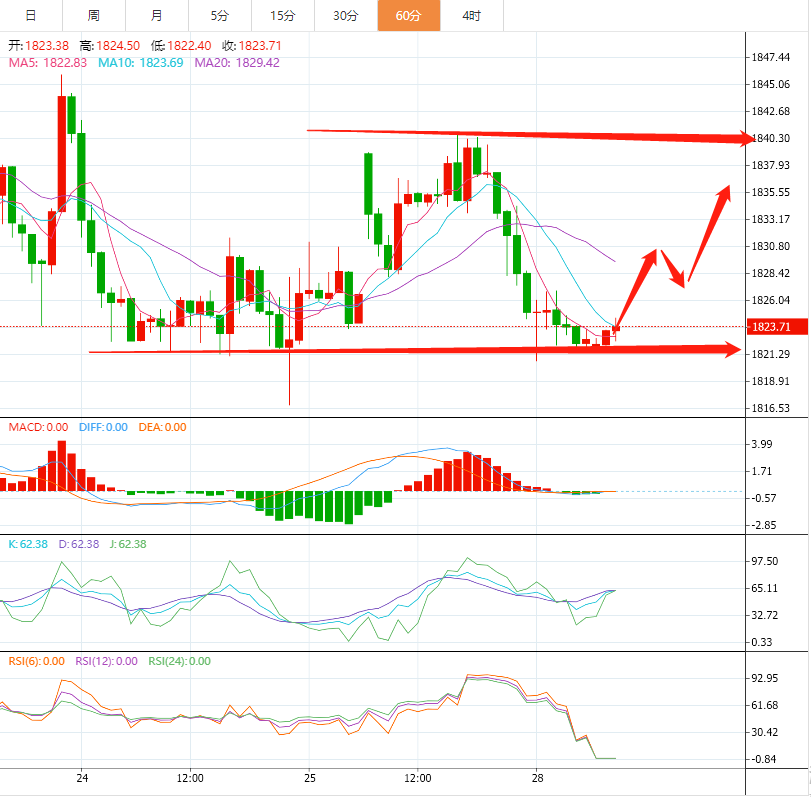This screenshot has width=811, height=797.
Task: Click the 1847.44 price axis label
Action: [x=771, y=57]
